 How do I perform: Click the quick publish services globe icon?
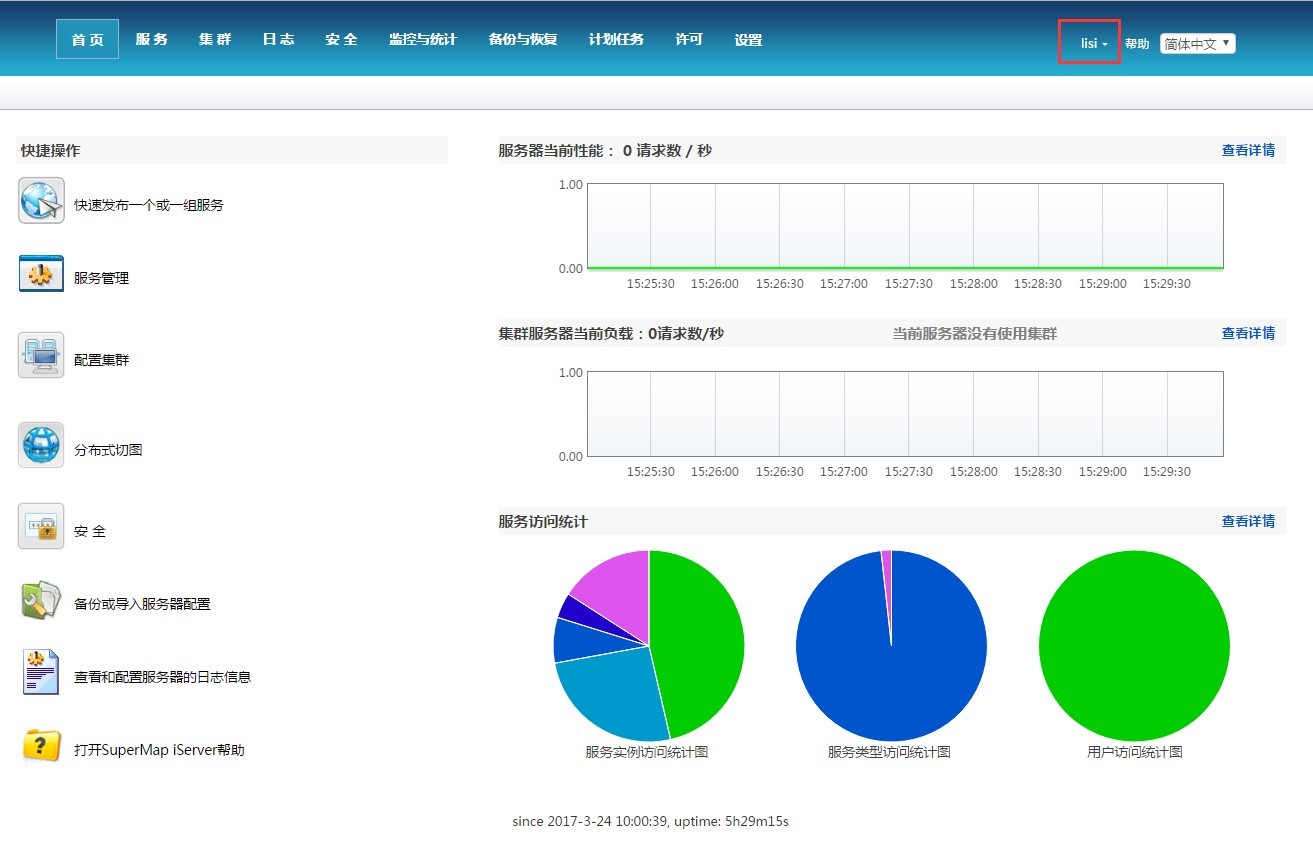coord(41,201)
